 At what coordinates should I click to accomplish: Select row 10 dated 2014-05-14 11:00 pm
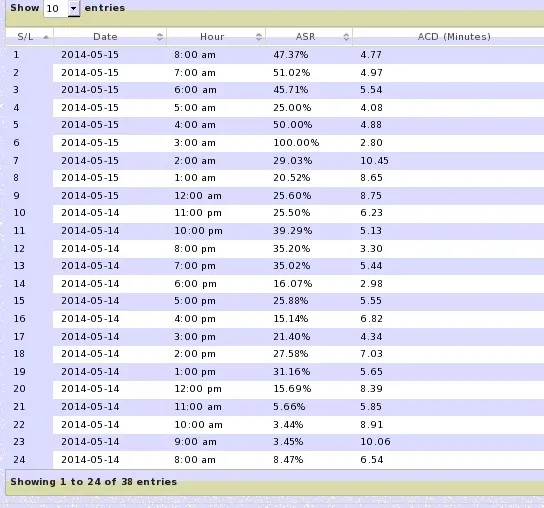275,213
